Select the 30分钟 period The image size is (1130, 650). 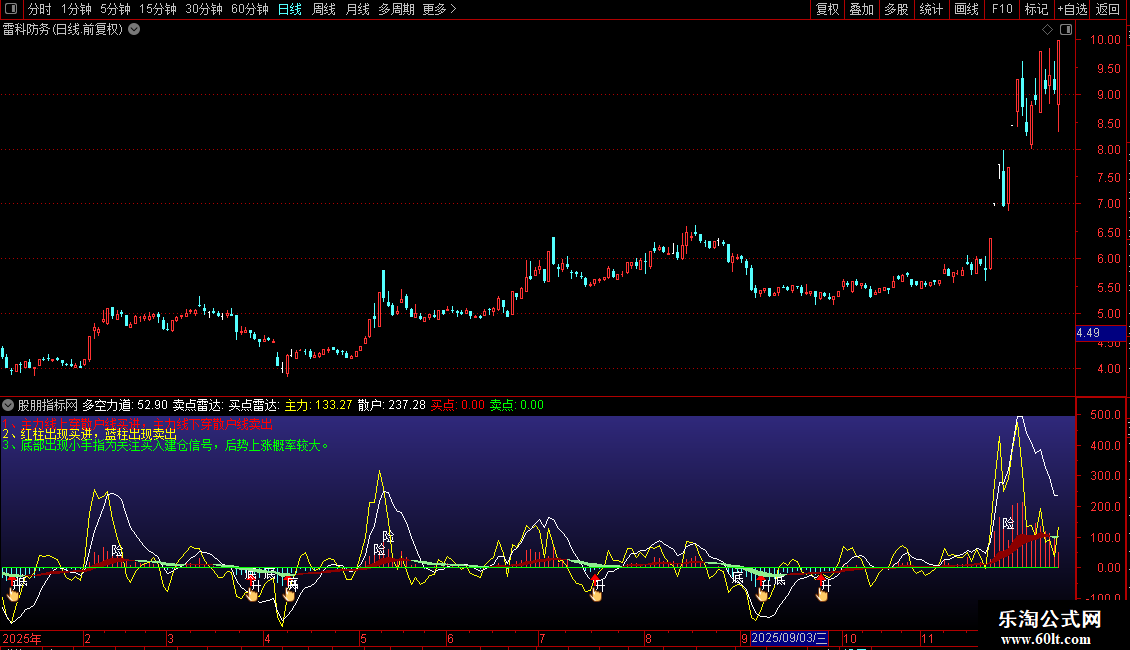(204, 9)
